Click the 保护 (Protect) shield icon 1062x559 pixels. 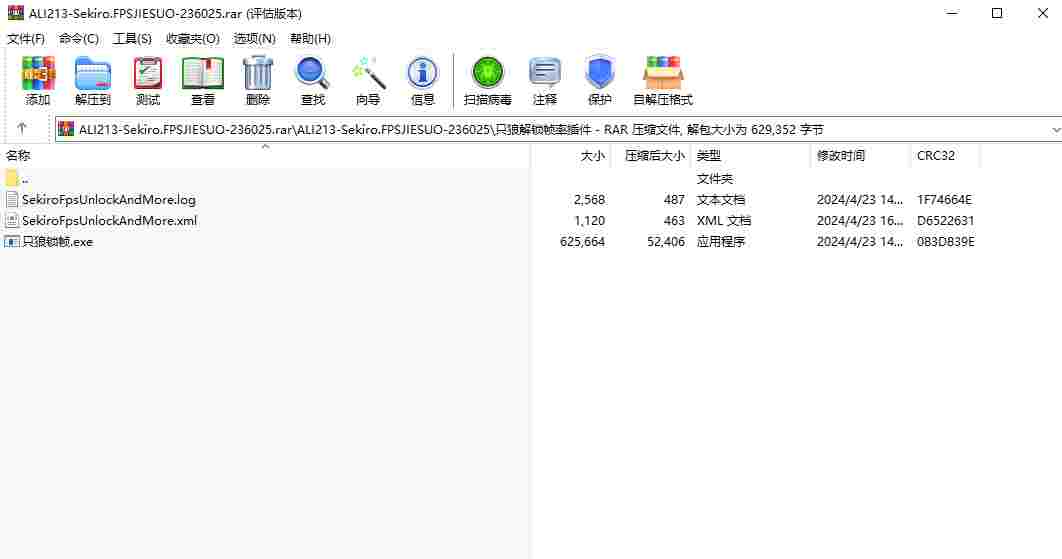pyautogui.click(x=599, y=73)
